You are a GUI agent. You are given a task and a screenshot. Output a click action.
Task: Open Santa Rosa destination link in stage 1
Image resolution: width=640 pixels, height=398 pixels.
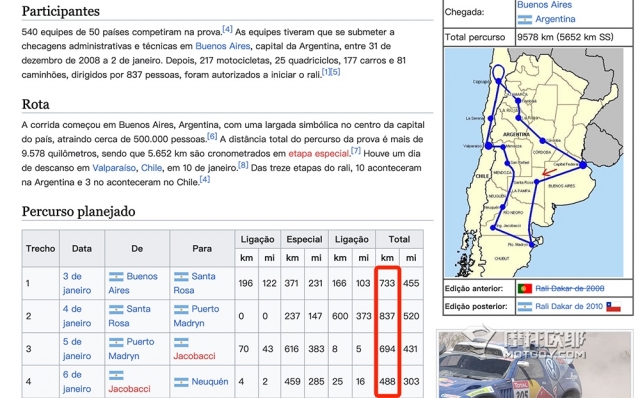click(x=194, y=283)
